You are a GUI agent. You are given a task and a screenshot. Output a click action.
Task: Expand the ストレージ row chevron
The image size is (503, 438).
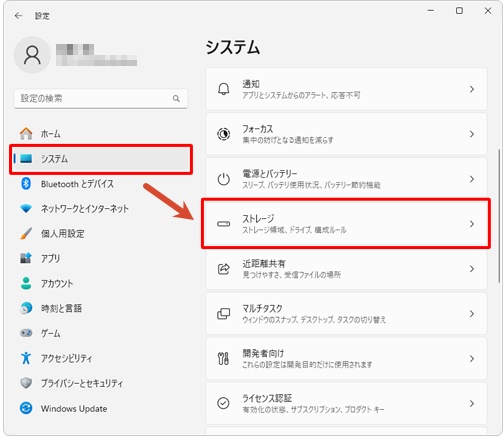472,224
